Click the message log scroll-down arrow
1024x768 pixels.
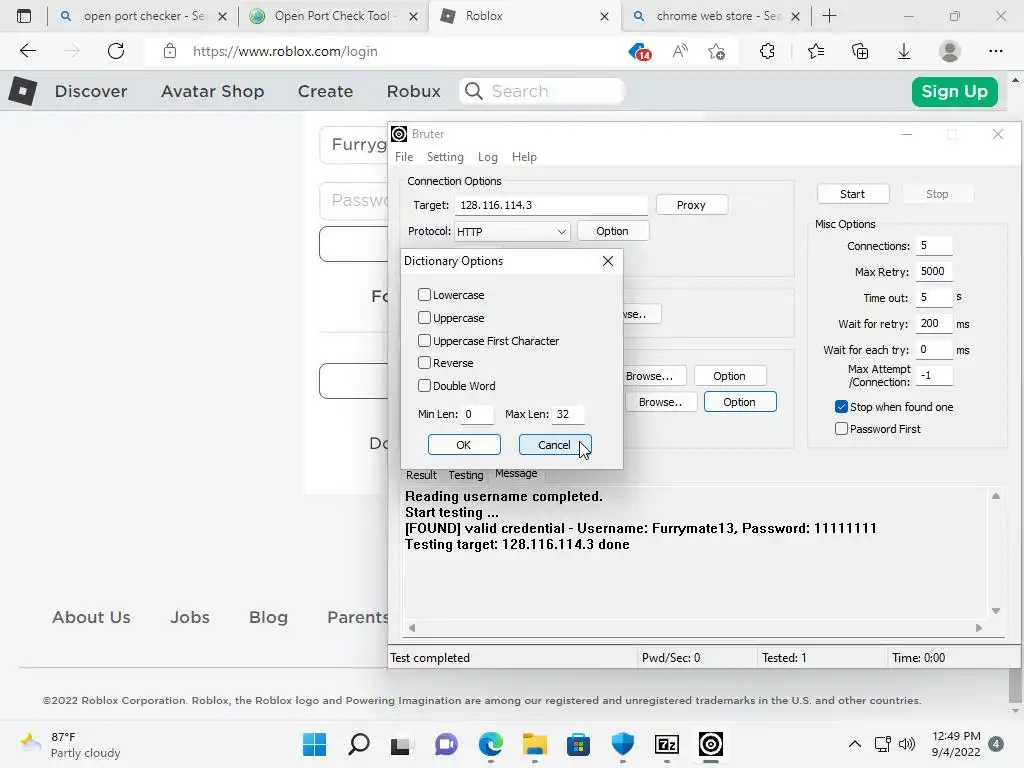coord(995,611)
